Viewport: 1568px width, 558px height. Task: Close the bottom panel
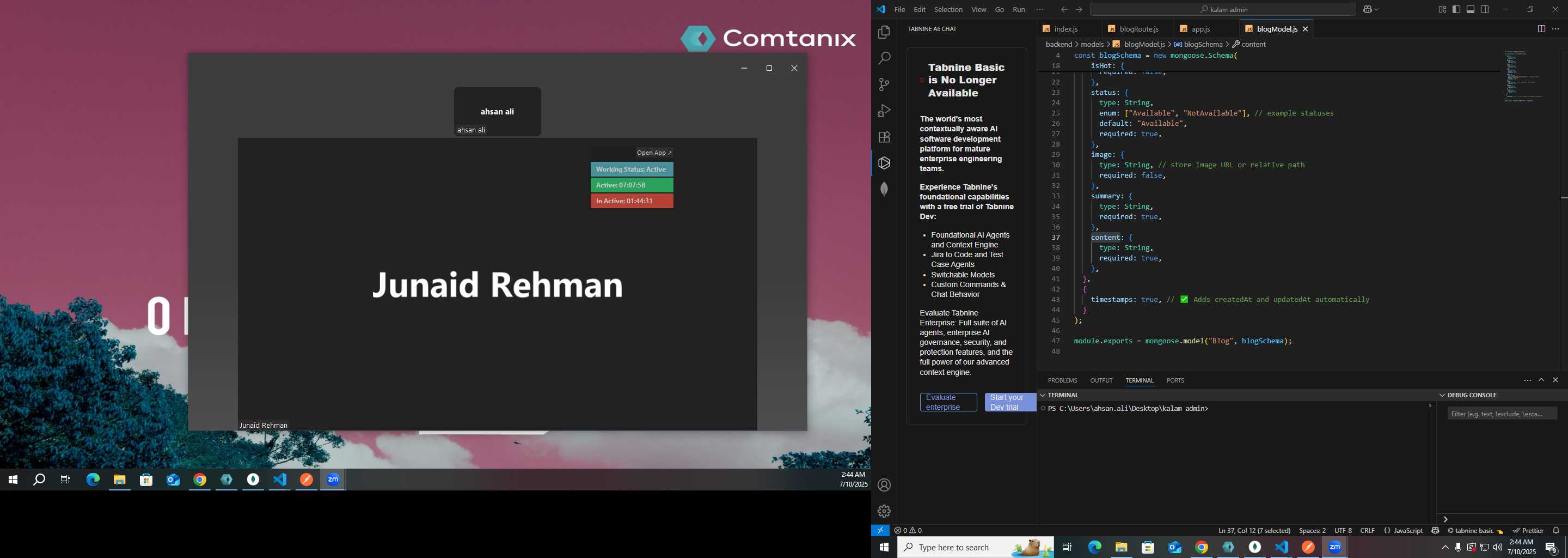pyautogui.click(x=1555, y=380)
